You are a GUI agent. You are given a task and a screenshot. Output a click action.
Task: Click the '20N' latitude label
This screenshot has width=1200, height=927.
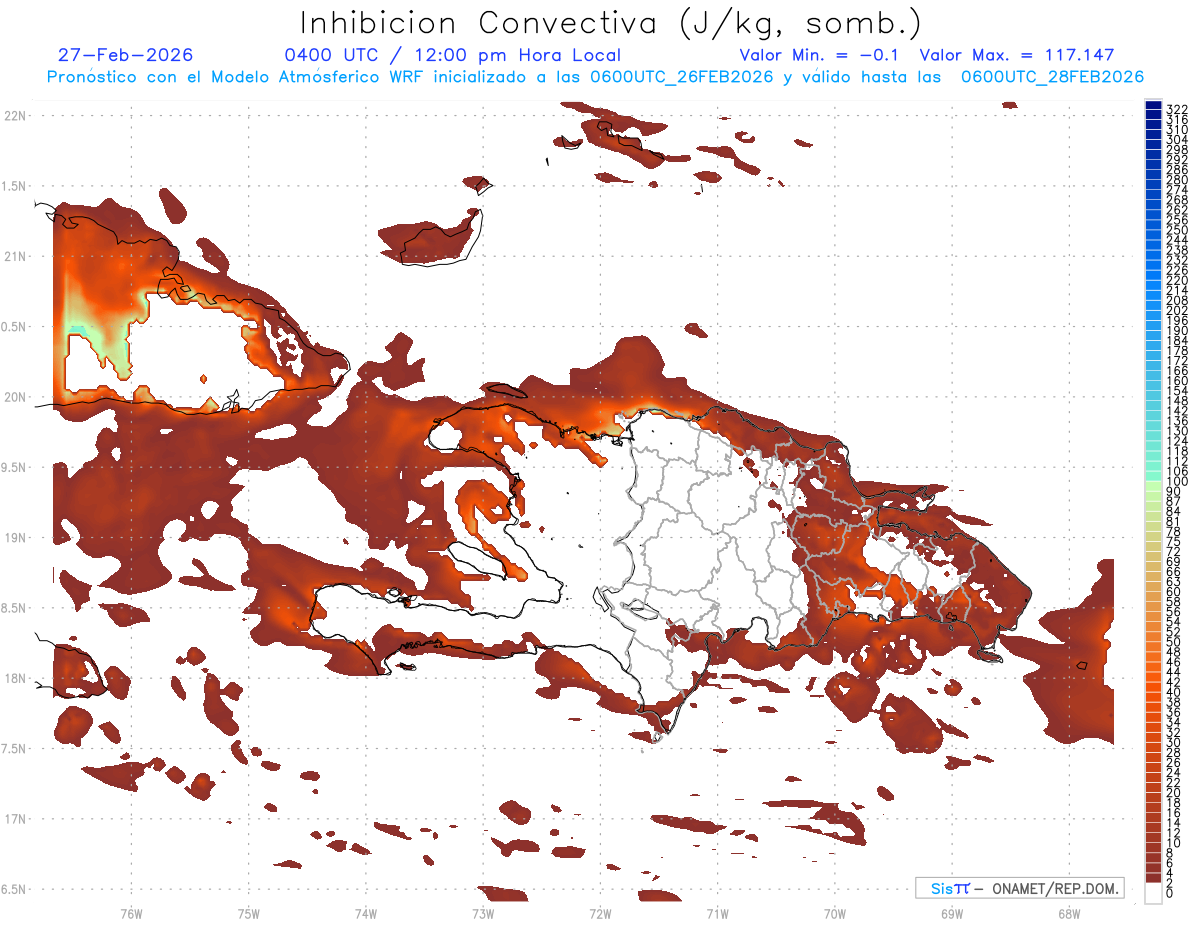point(15,397)
